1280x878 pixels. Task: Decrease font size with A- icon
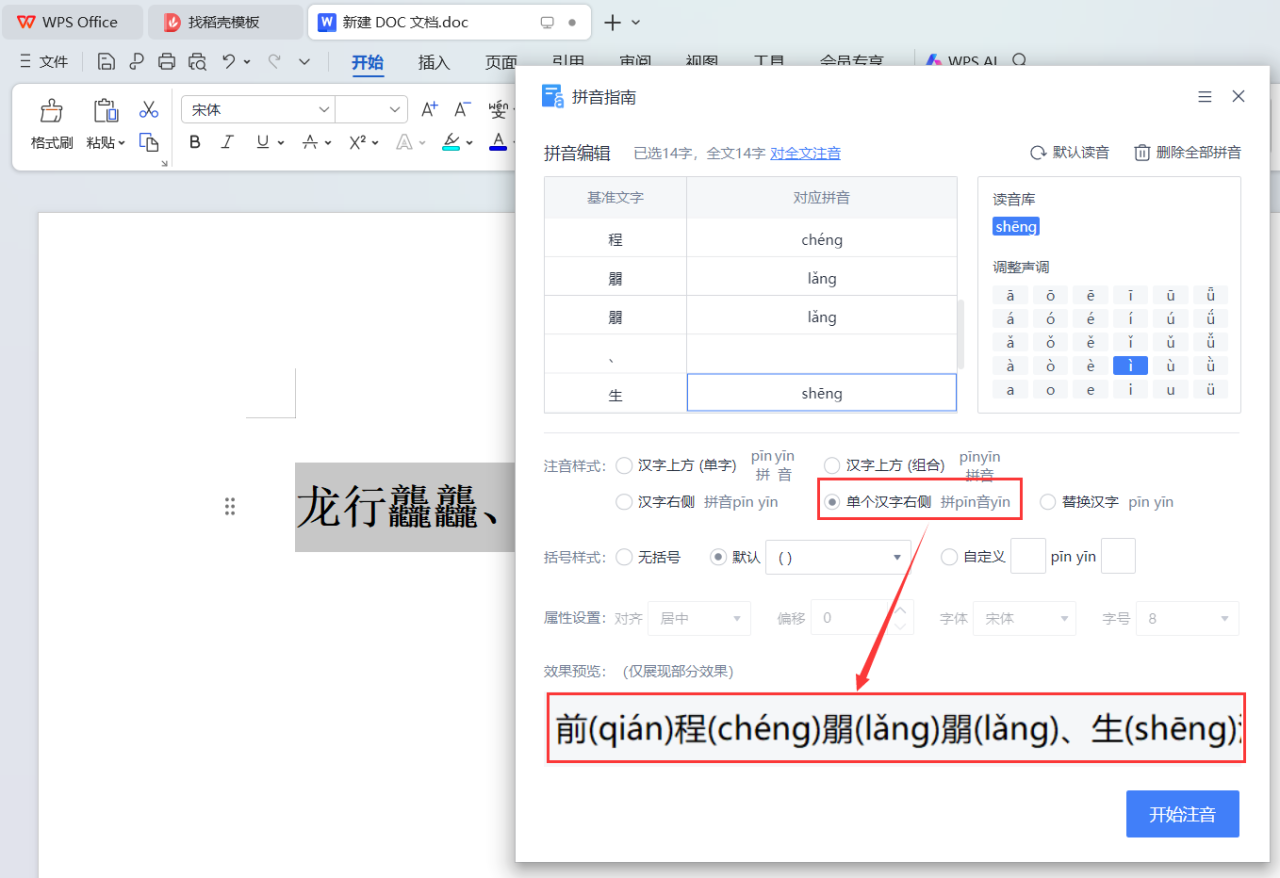click(462, 109)
